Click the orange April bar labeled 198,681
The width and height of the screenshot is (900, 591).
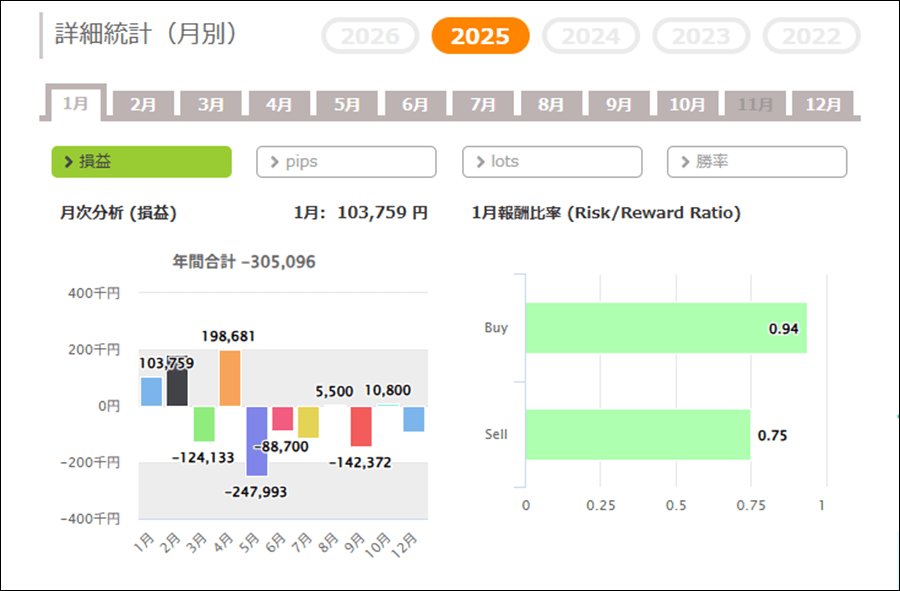point(230,378)
